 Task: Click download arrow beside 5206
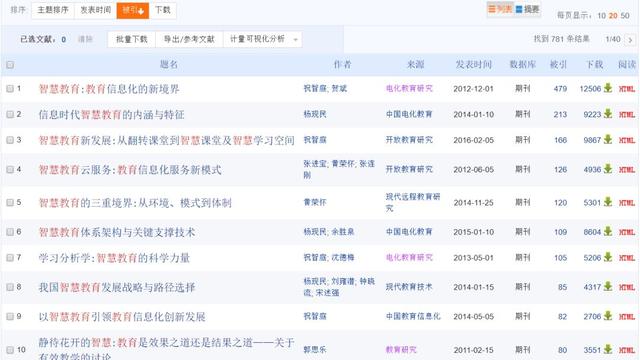point(608,257)
